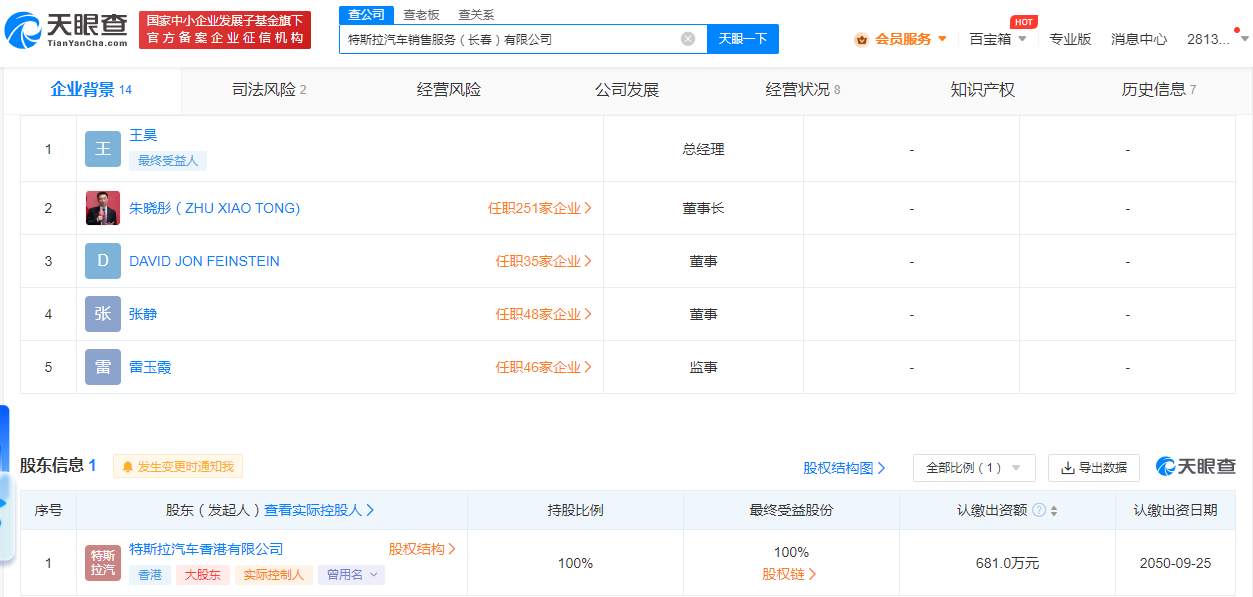Click the 张 avatar for 张静
This screenshot has width=1253, height=597.
[x=103, y=314]
